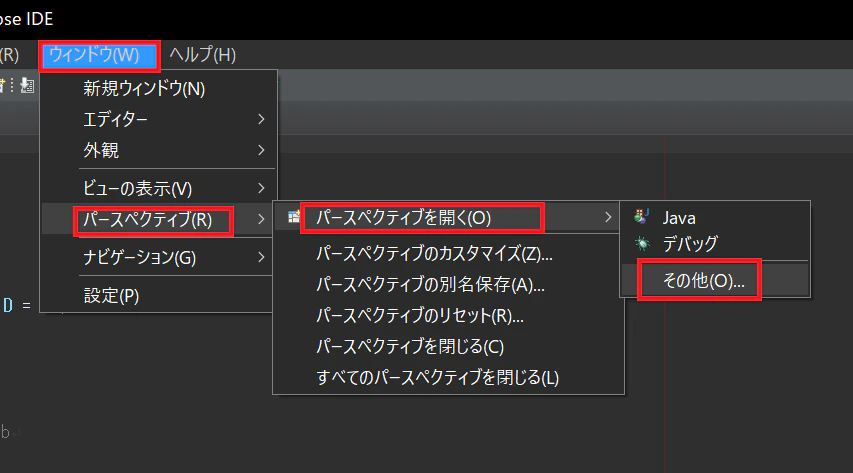Expand the ナビゲーション(G) submenu arrow

point(261,257)
